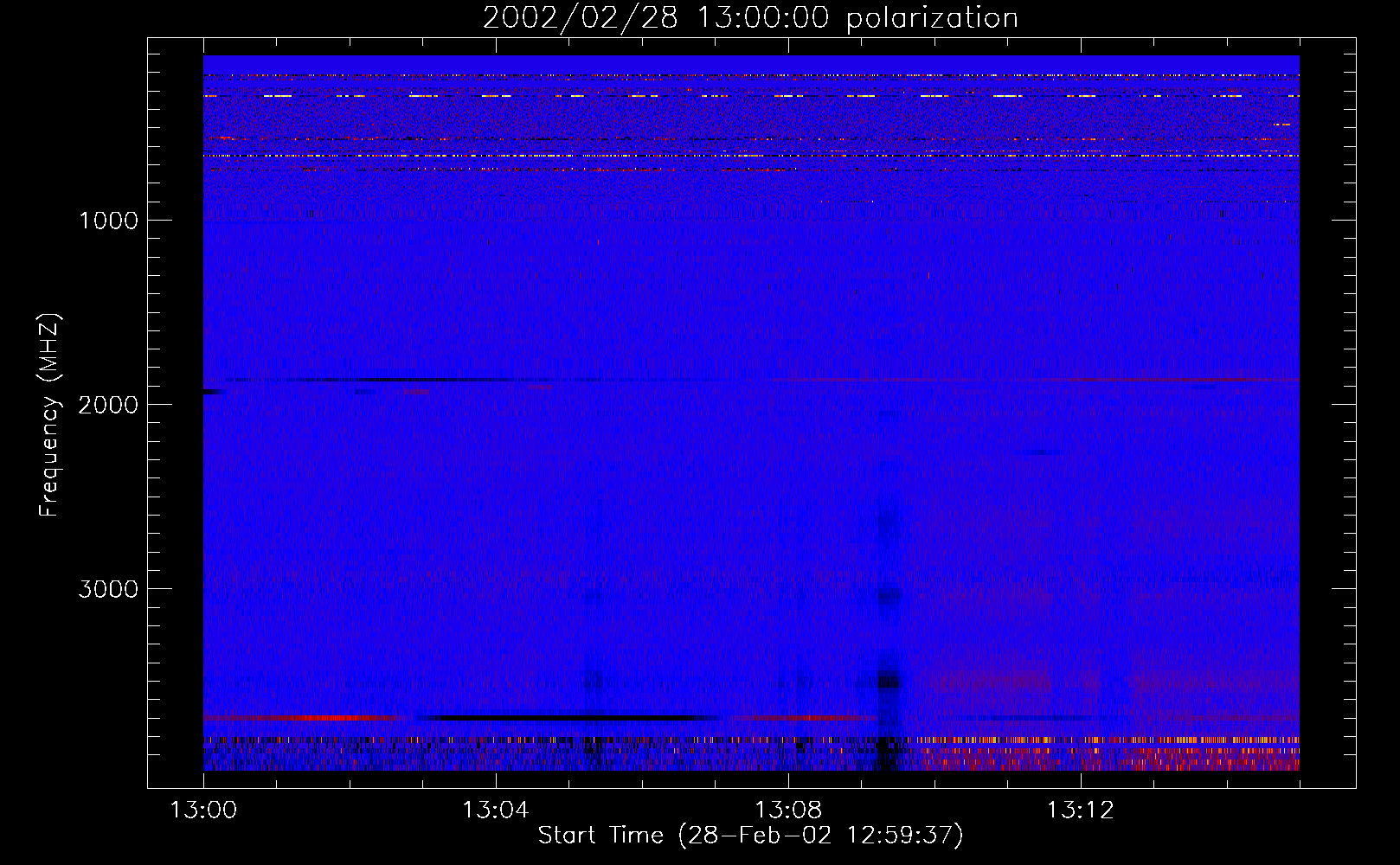Click the 13:12 time tick label
The height and width of the screenshot is (865, 1400).
pyautogui.click(x=1080, y=811)
